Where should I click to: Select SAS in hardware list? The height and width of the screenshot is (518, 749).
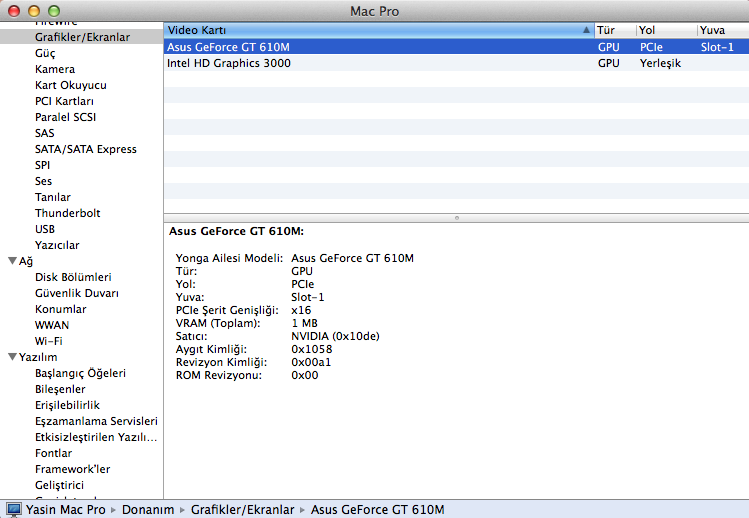(x=44, y=133)
